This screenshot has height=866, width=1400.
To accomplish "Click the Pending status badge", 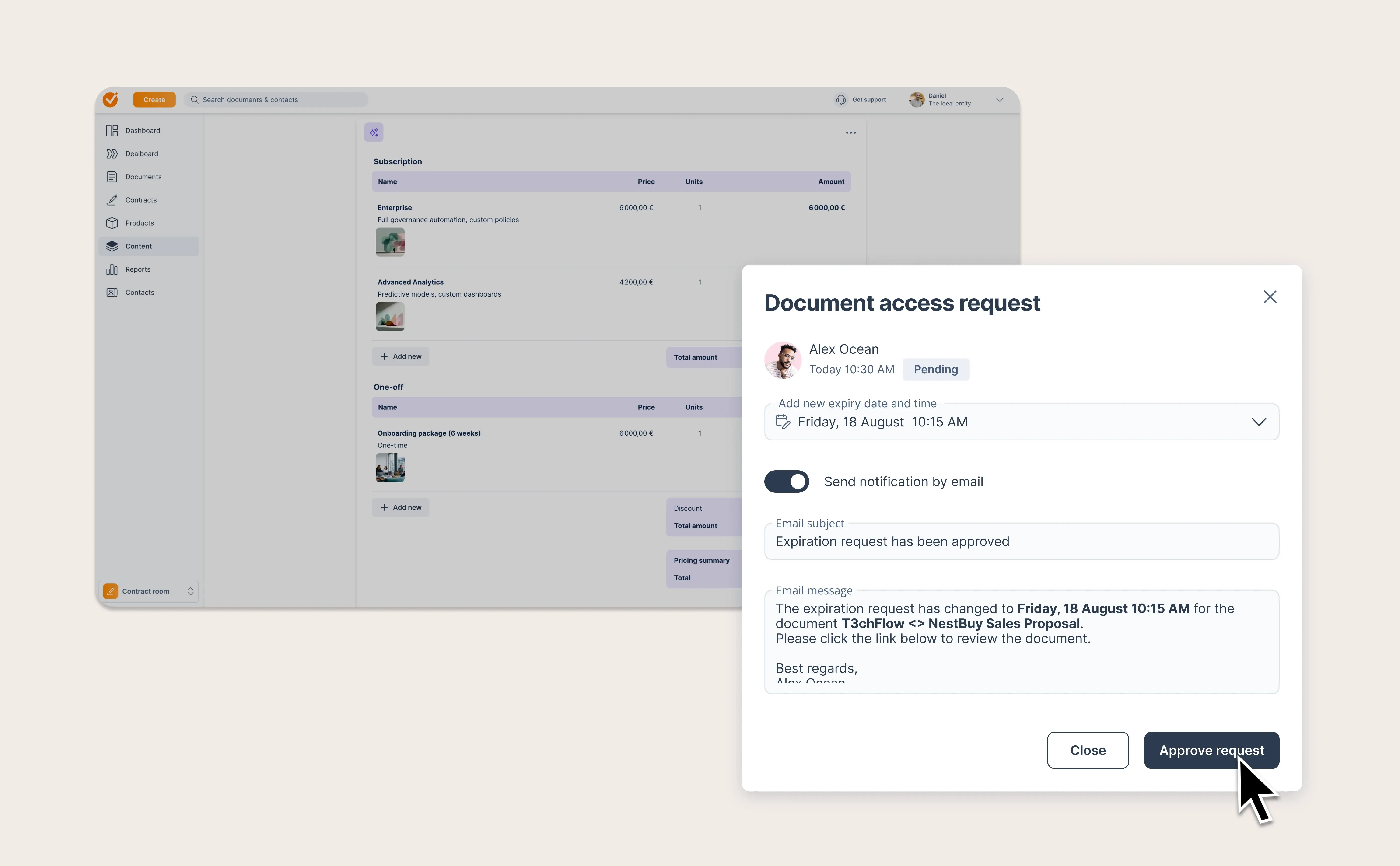I will (x=935, y=369).
